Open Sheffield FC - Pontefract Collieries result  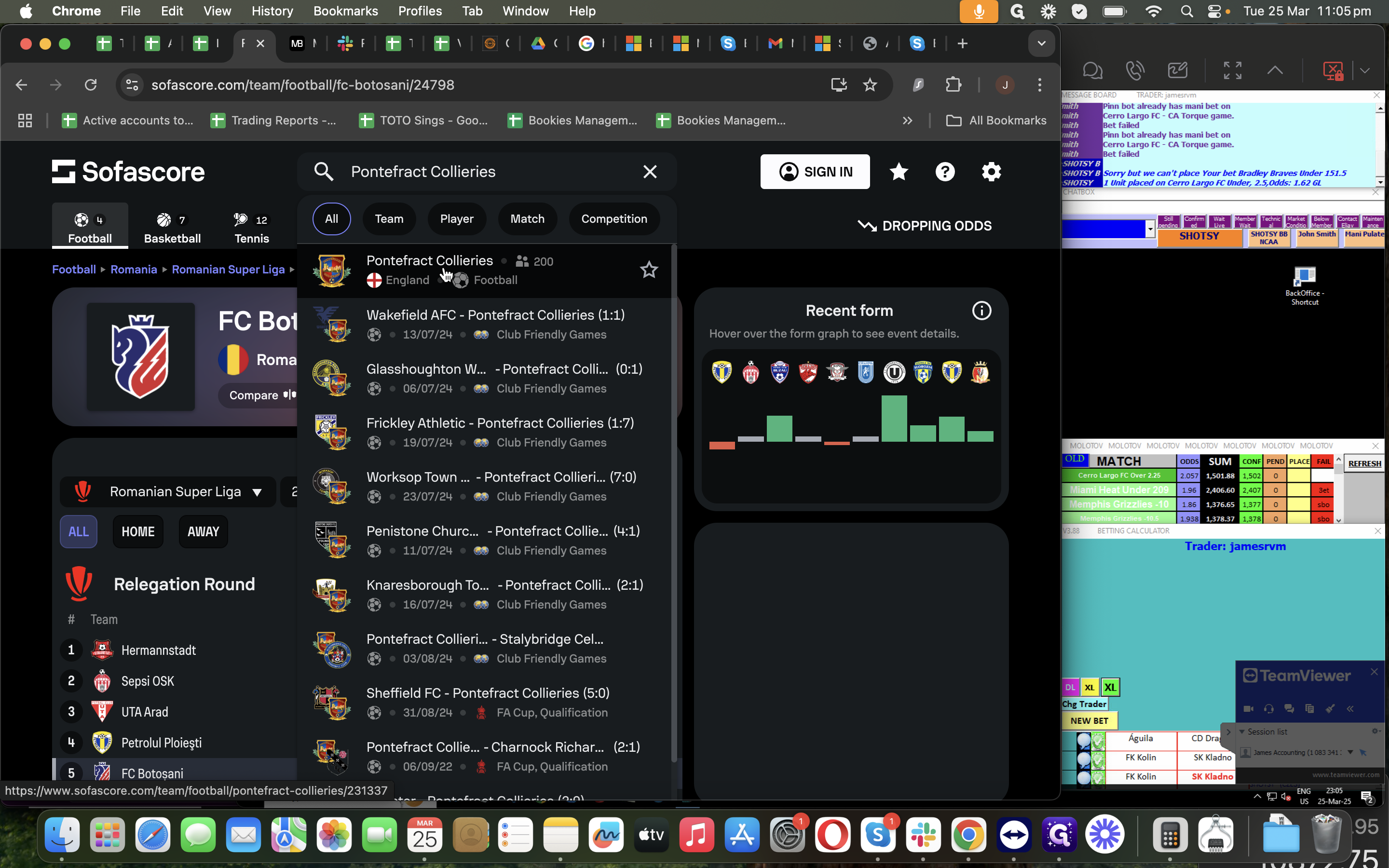(487, 703)
